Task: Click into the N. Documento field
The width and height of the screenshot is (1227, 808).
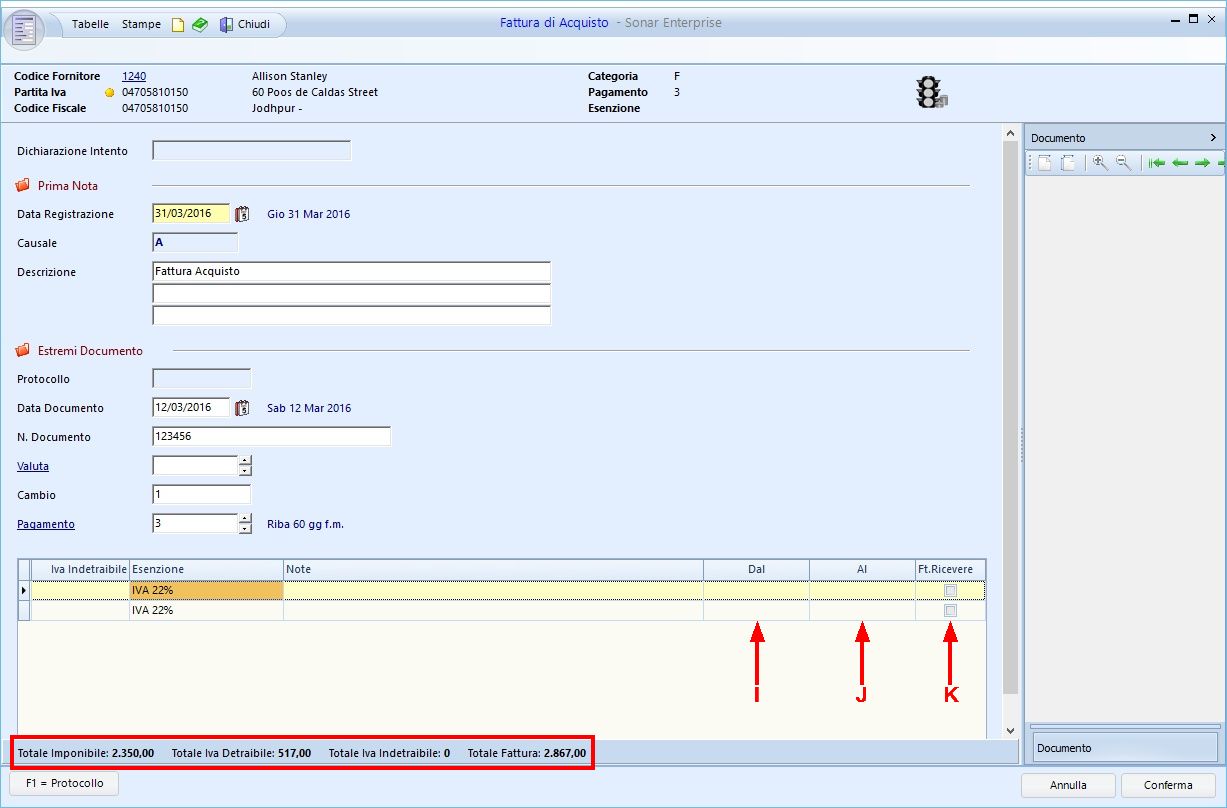Action: (270, 436)
